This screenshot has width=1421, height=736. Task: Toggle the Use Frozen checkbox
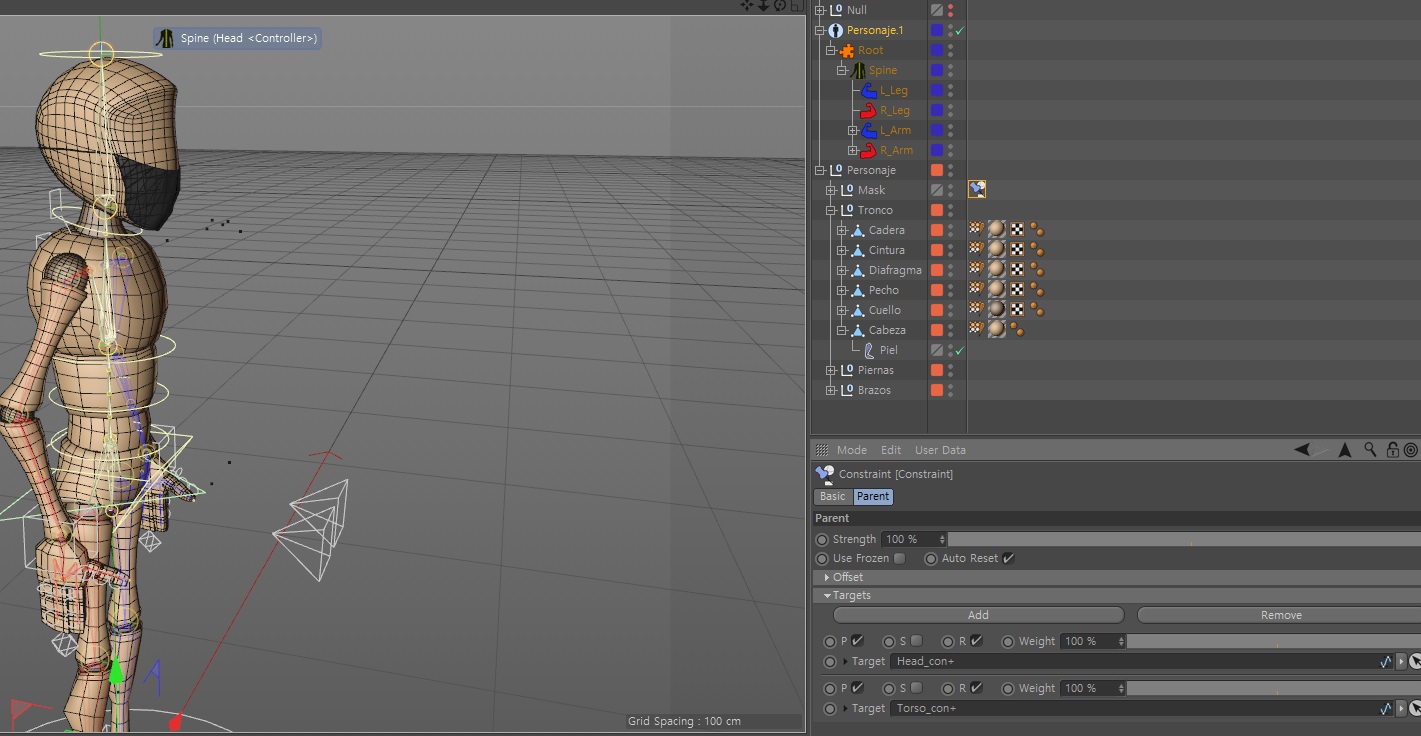(x=900, y=558)
